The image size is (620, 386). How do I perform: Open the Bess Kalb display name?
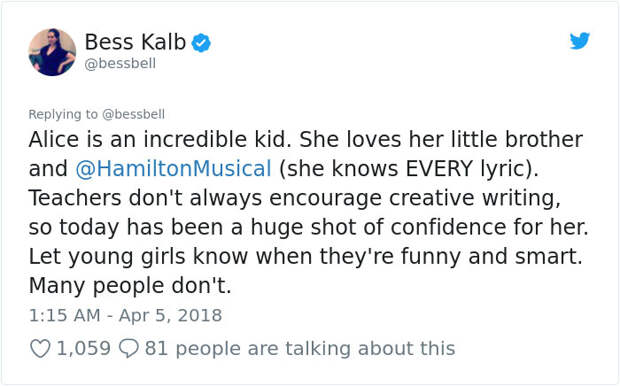coord(135,42)
